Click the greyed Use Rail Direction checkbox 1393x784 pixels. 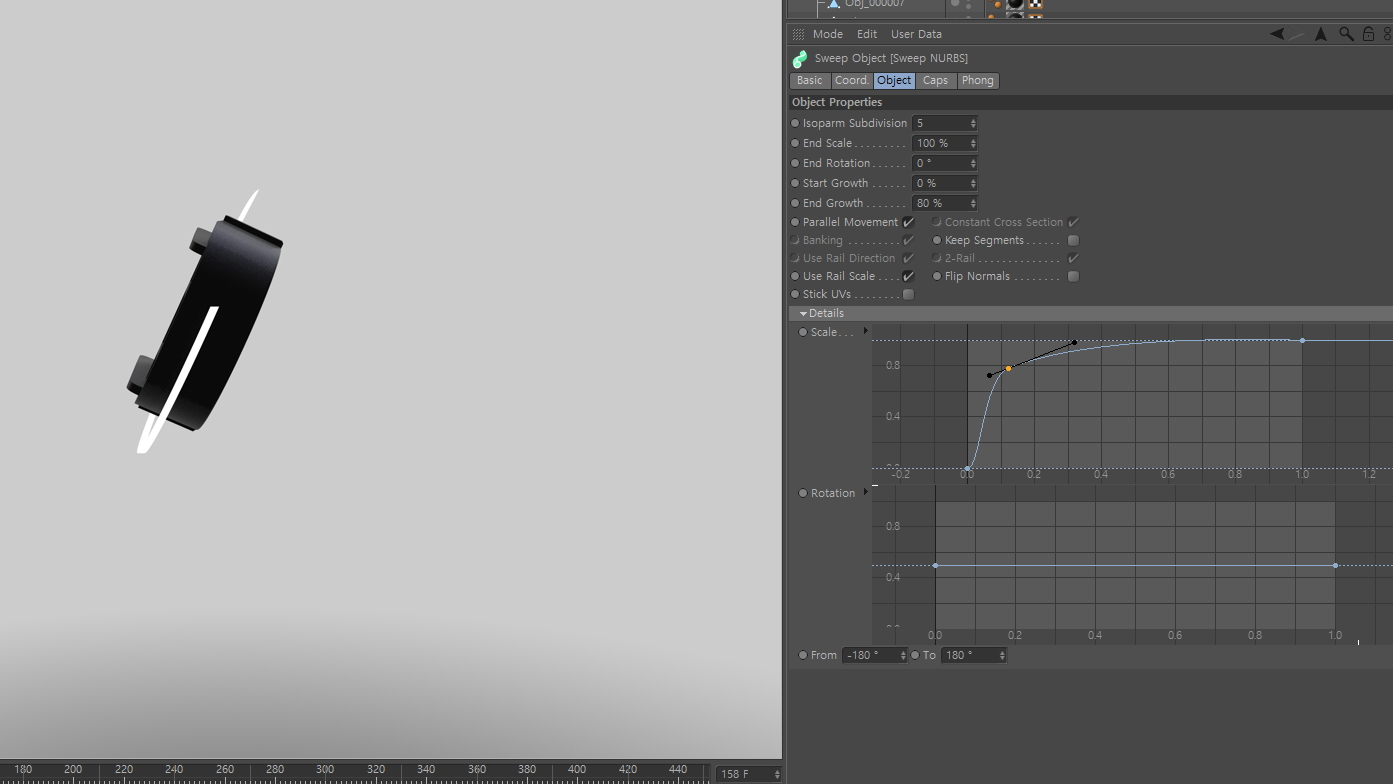coord(908,258)
